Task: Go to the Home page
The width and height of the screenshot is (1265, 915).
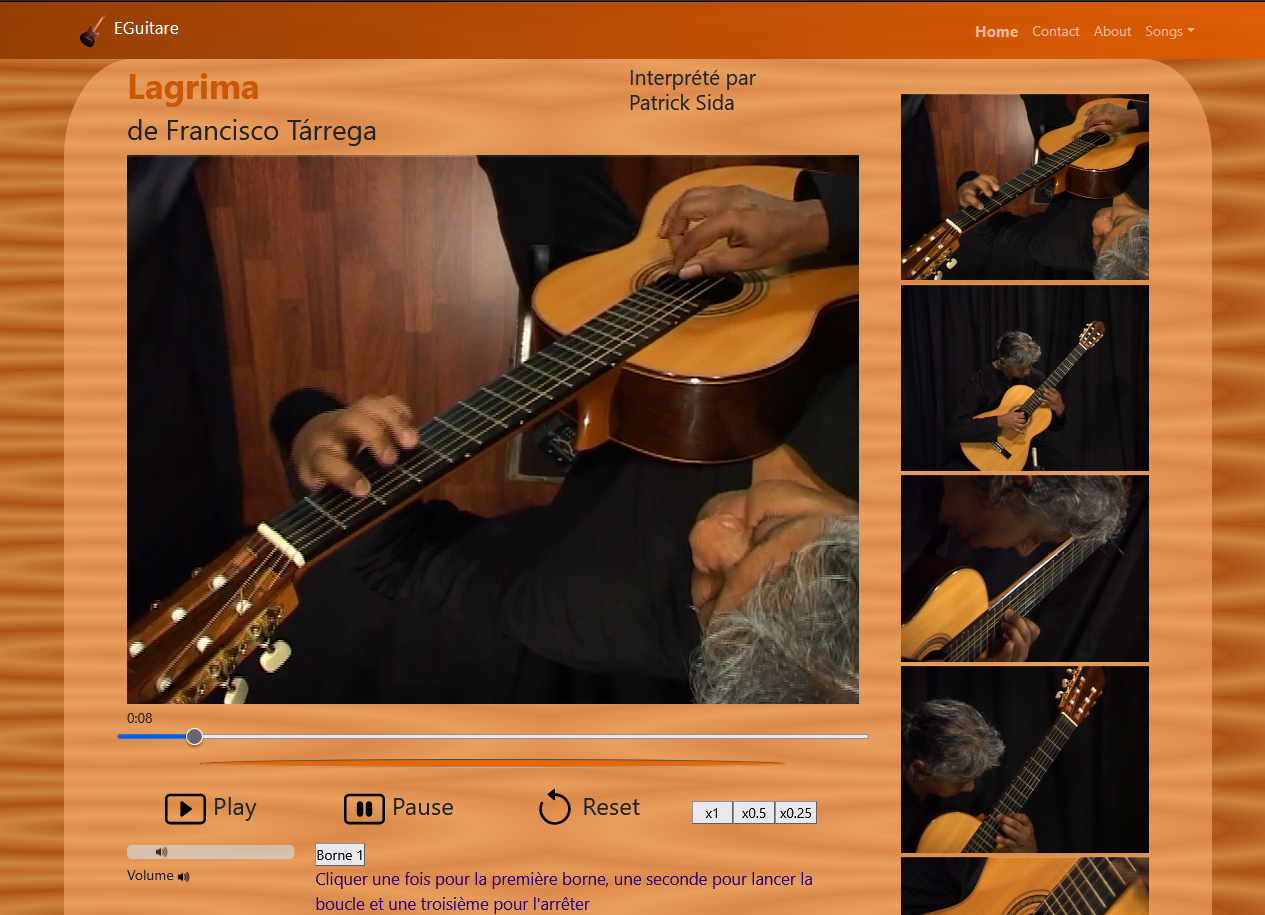Action: (996, 32)
